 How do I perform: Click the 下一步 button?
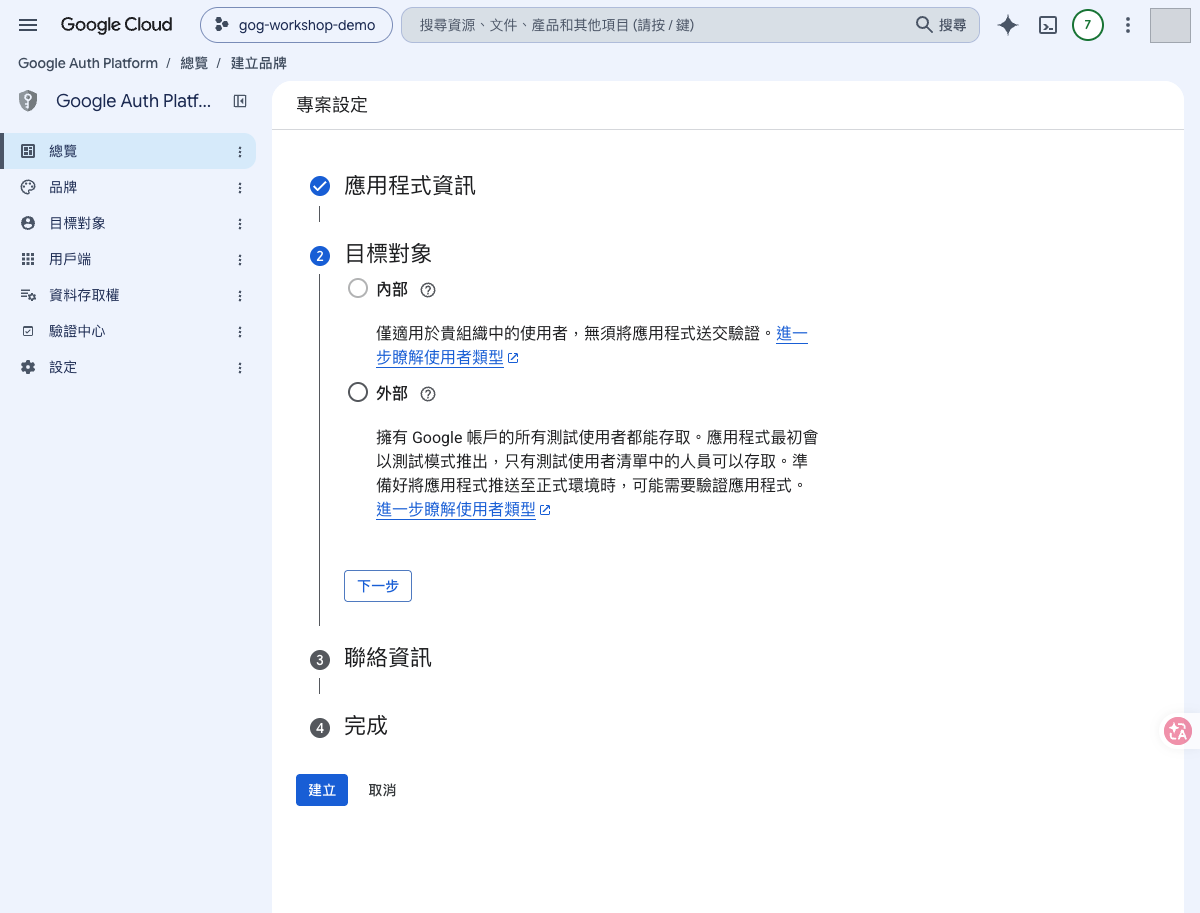(x=378, y=586)
